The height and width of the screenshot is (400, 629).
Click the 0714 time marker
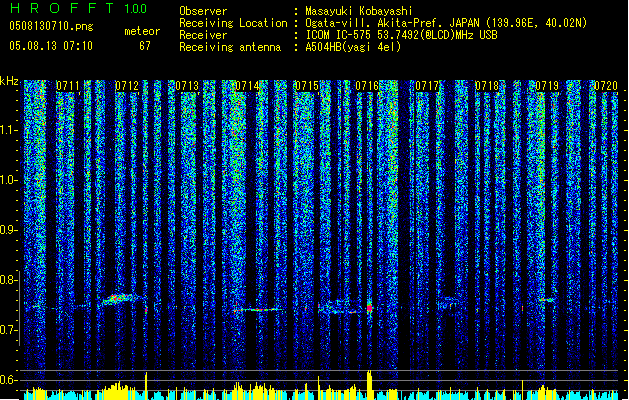pyautogui.click(x=247, y=86)
